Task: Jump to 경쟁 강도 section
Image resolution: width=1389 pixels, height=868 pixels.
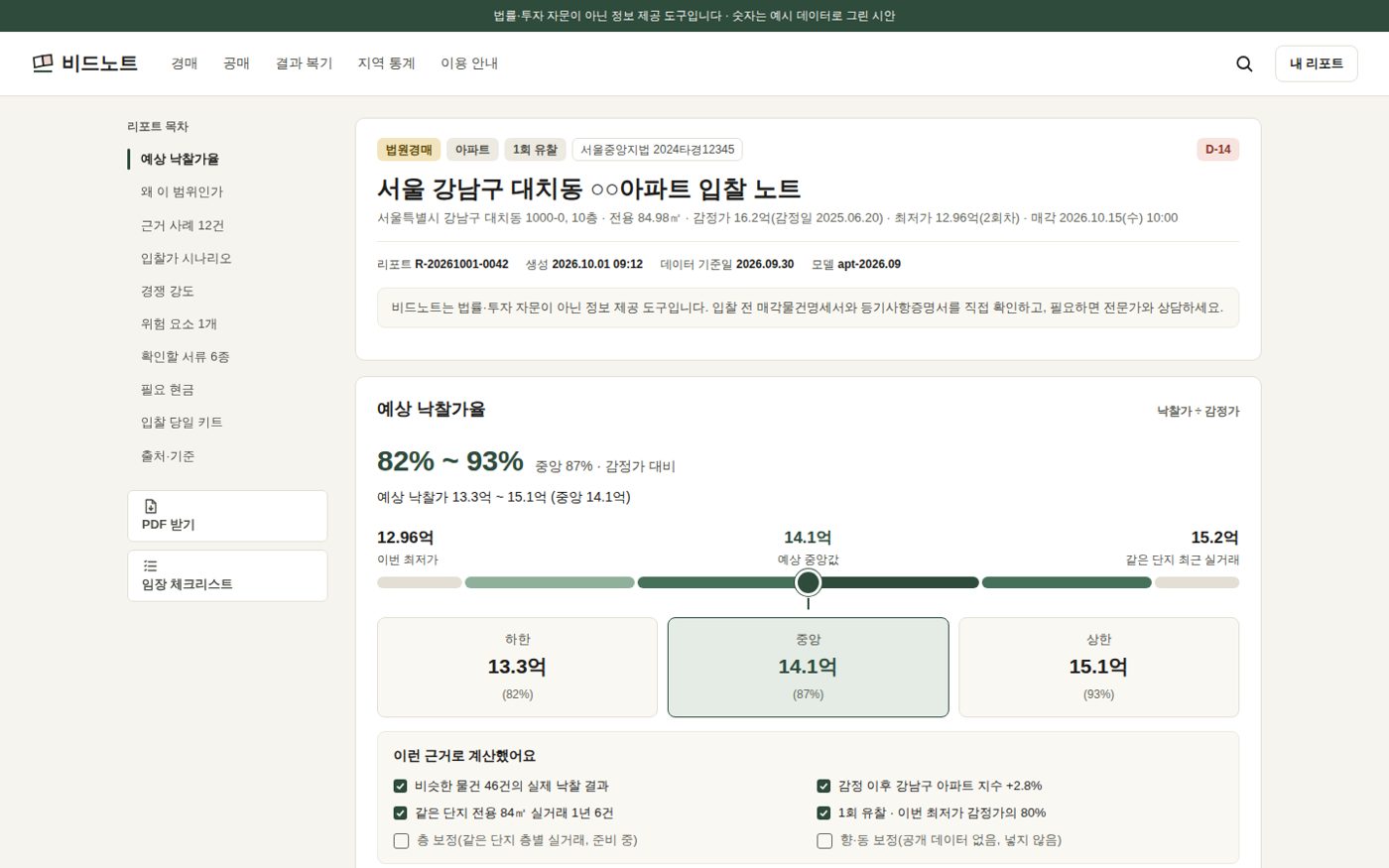Action: [167, 291]
